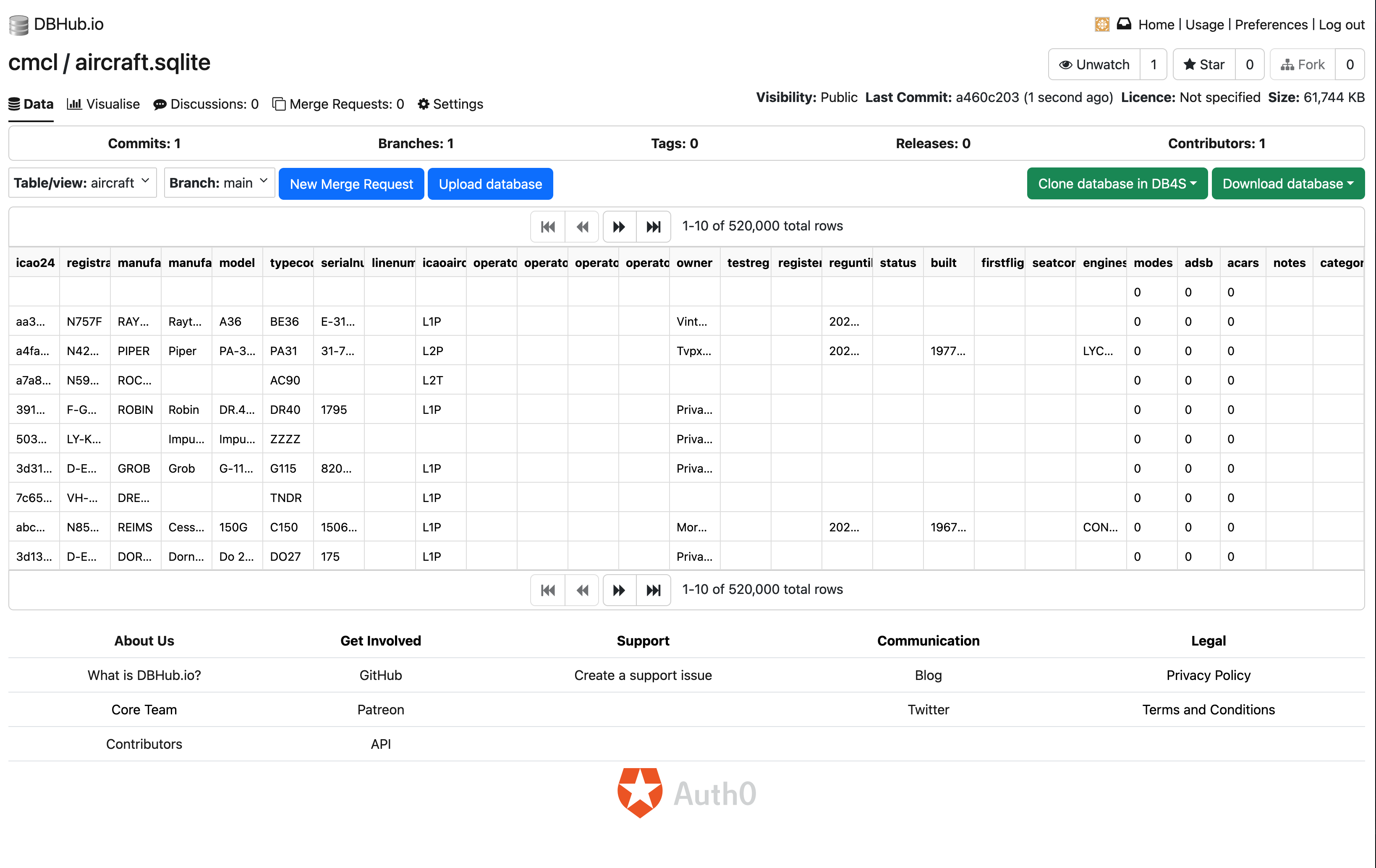Viewport: 1376px width, 868px height.
Task: Switch to the Visualise tab
Action: pos(103,104)
